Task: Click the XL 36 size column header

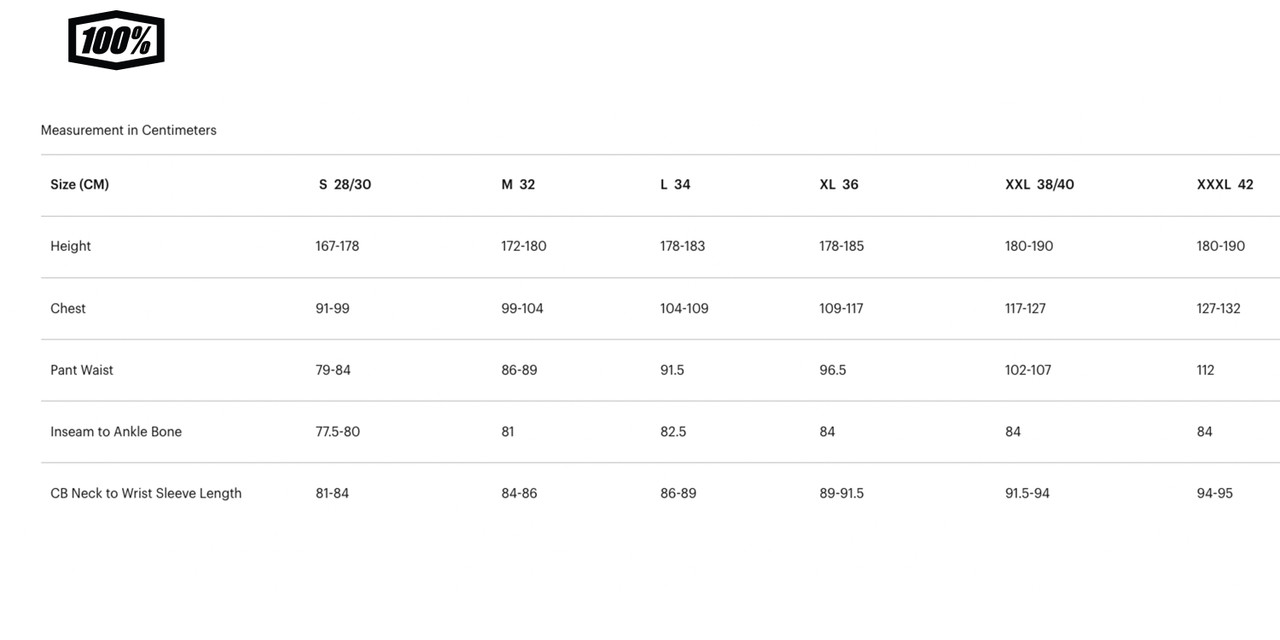Action: click(839, 185)
